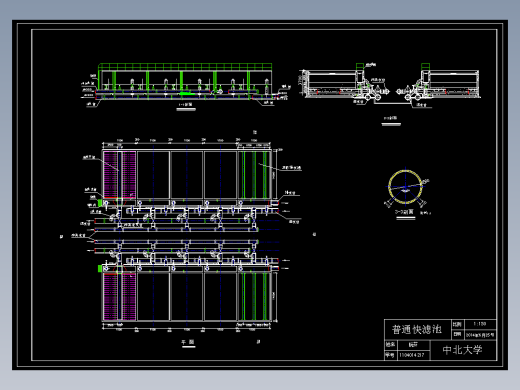Select the yellow circular pipe section

pyautogui.click(x=405, y=187)
